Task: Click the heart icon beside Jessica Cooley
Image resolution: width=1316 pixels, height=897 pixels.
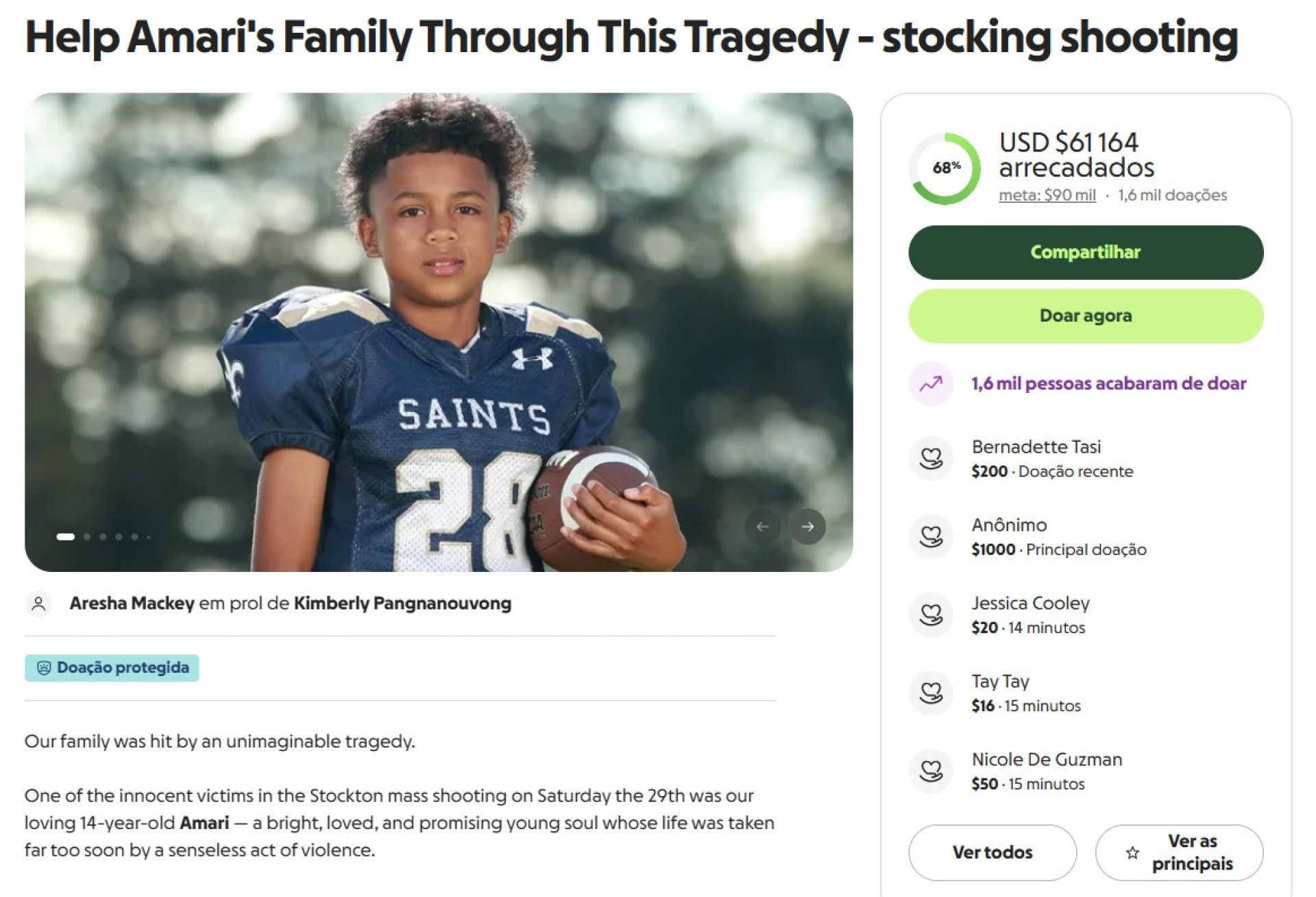Action: pyautogui.click(x=931, y=614)
